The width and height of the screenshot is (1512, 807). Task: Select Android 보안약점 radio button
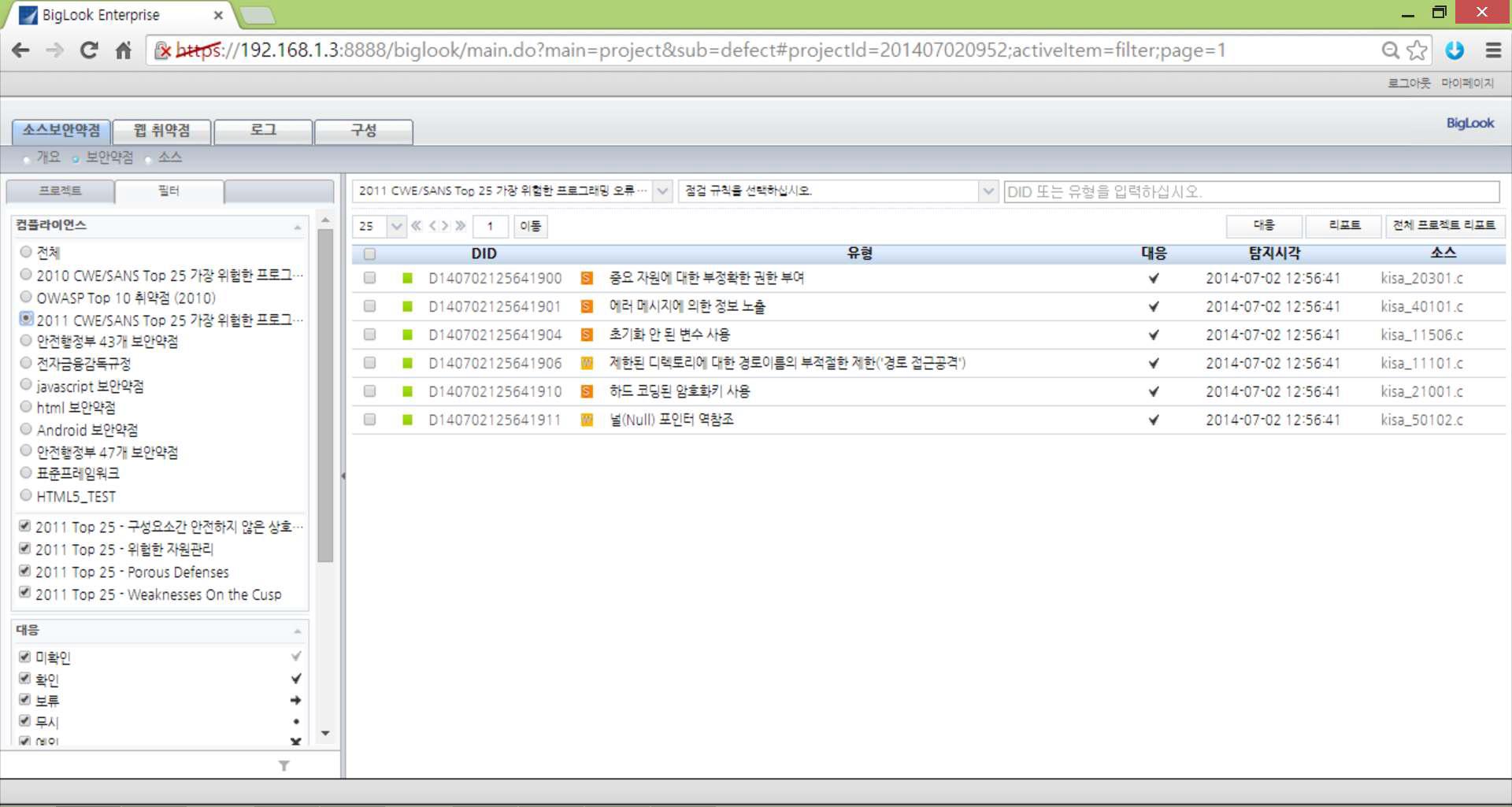coord(26,429)
